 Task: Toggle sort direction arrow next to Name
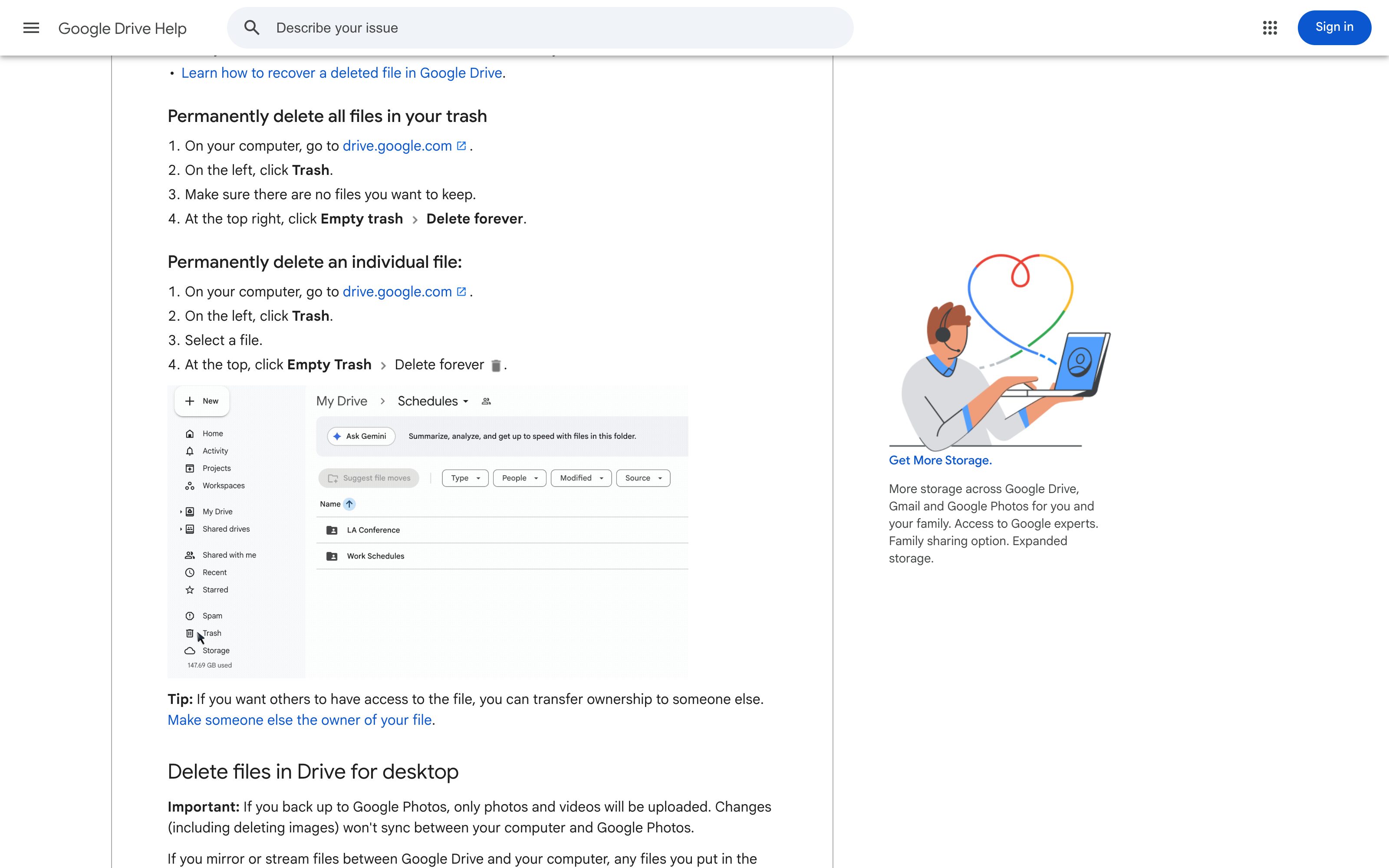click(349, 504)
